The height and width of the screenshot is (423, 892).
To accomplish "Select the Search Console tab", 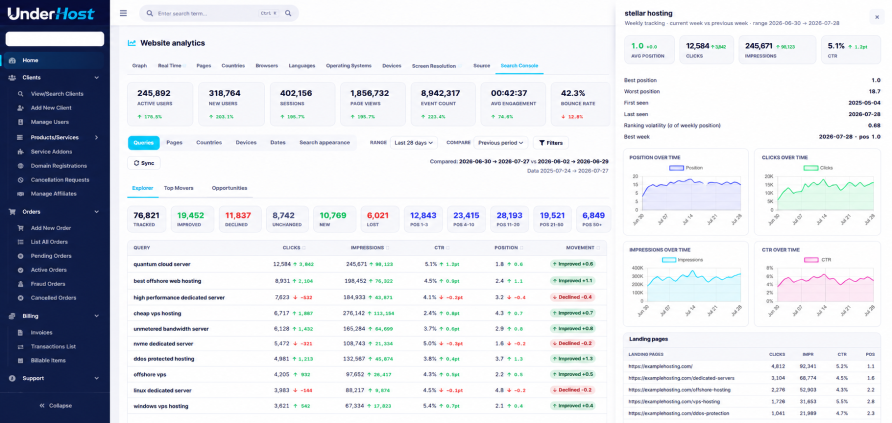I will click(519, 66).
